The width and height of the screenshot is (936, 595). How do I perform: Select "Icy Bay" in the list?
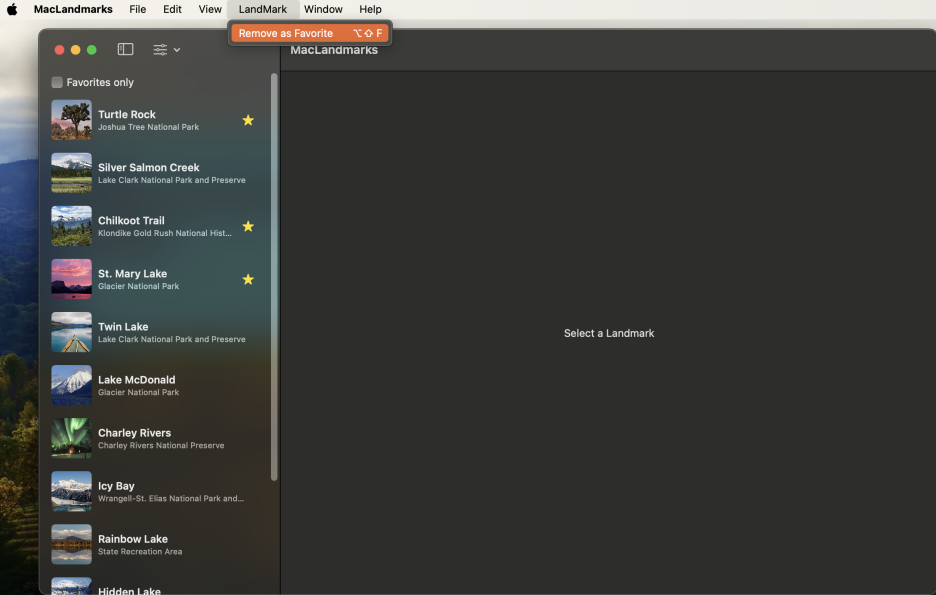pos(116,486)
